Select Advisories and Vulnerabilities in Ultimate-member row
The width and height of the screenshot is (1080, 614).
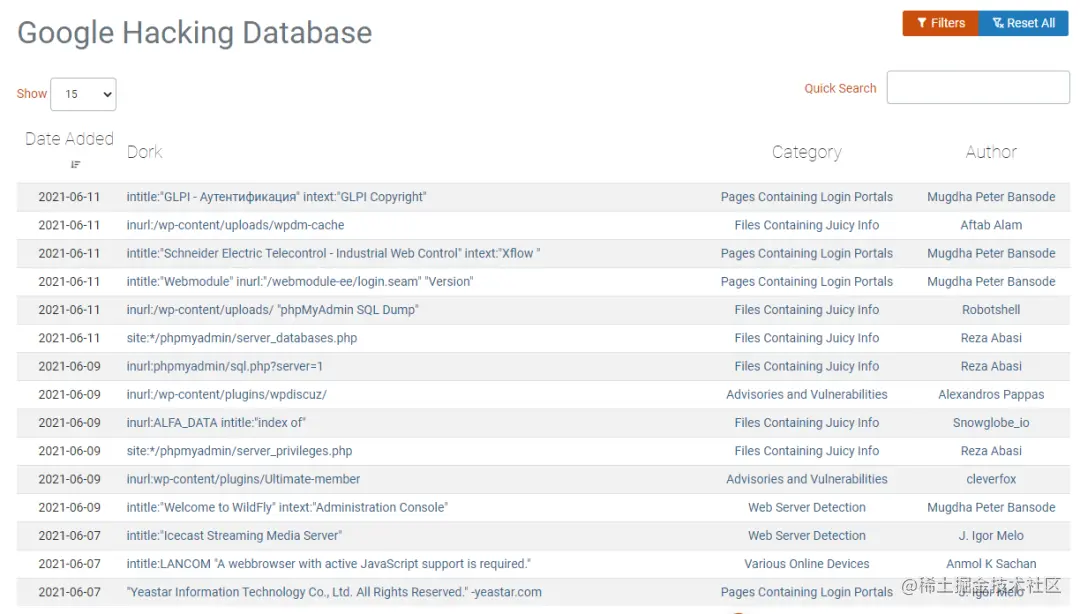807,479
